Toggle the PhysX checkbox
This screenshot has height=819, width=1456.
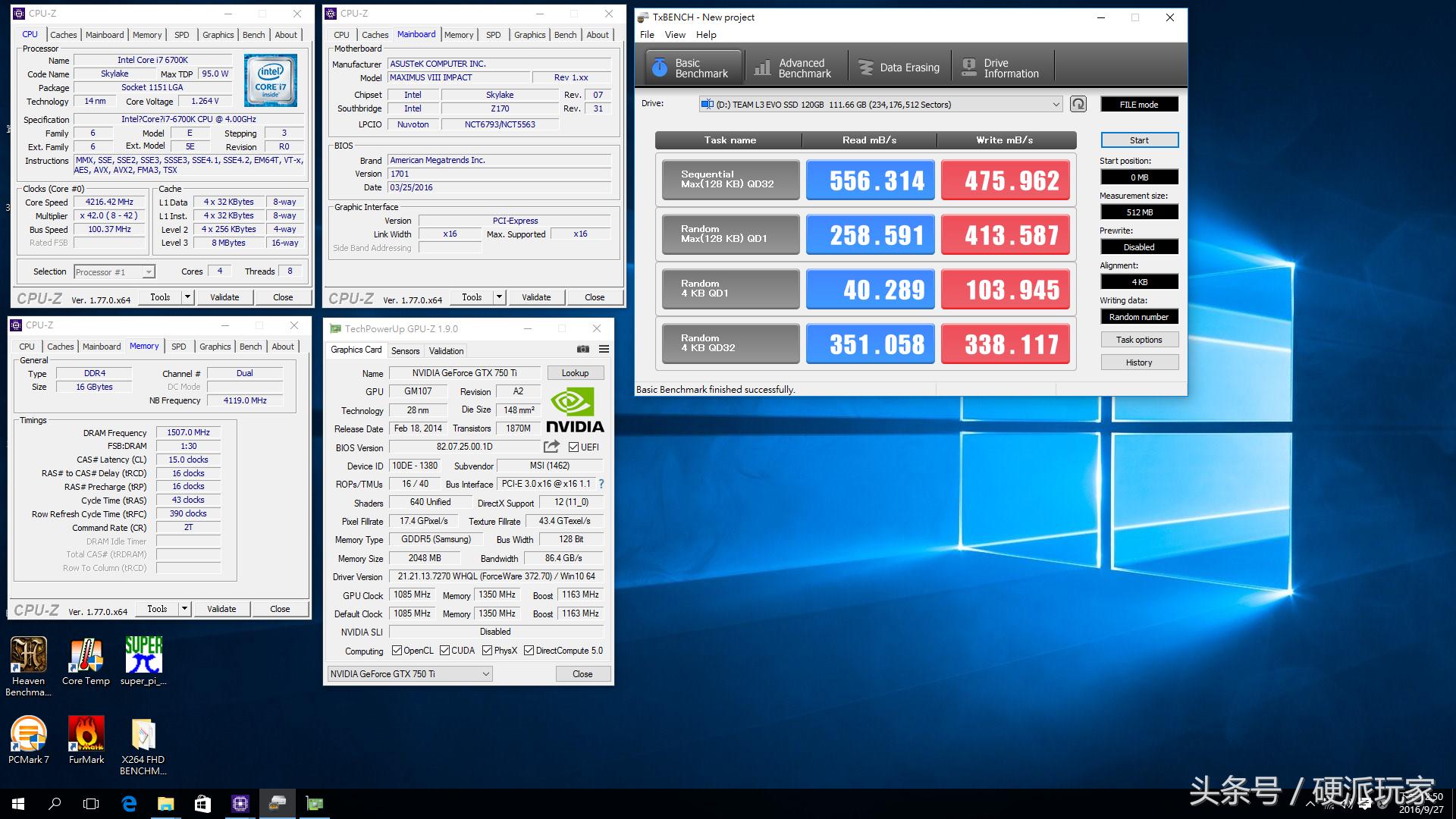pos(487,651)
